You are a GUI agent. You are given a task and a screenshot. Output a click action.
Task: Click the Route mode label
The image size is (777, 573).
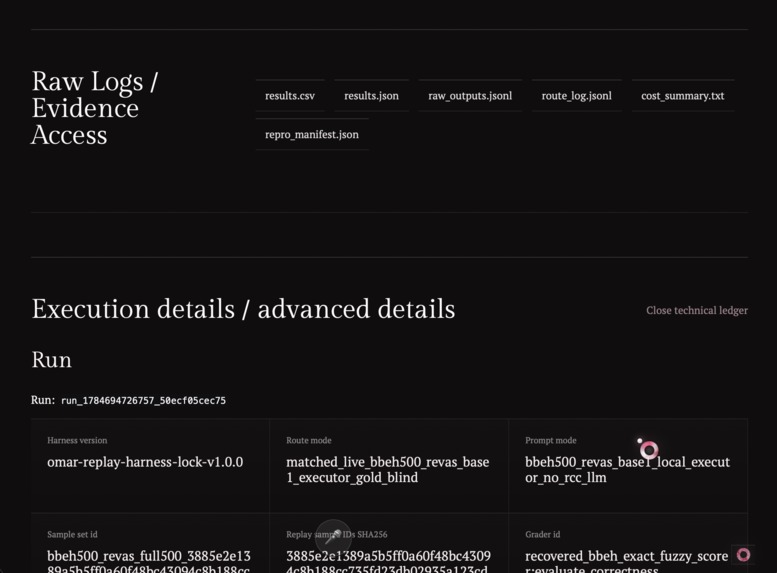(x=309, y=440)
